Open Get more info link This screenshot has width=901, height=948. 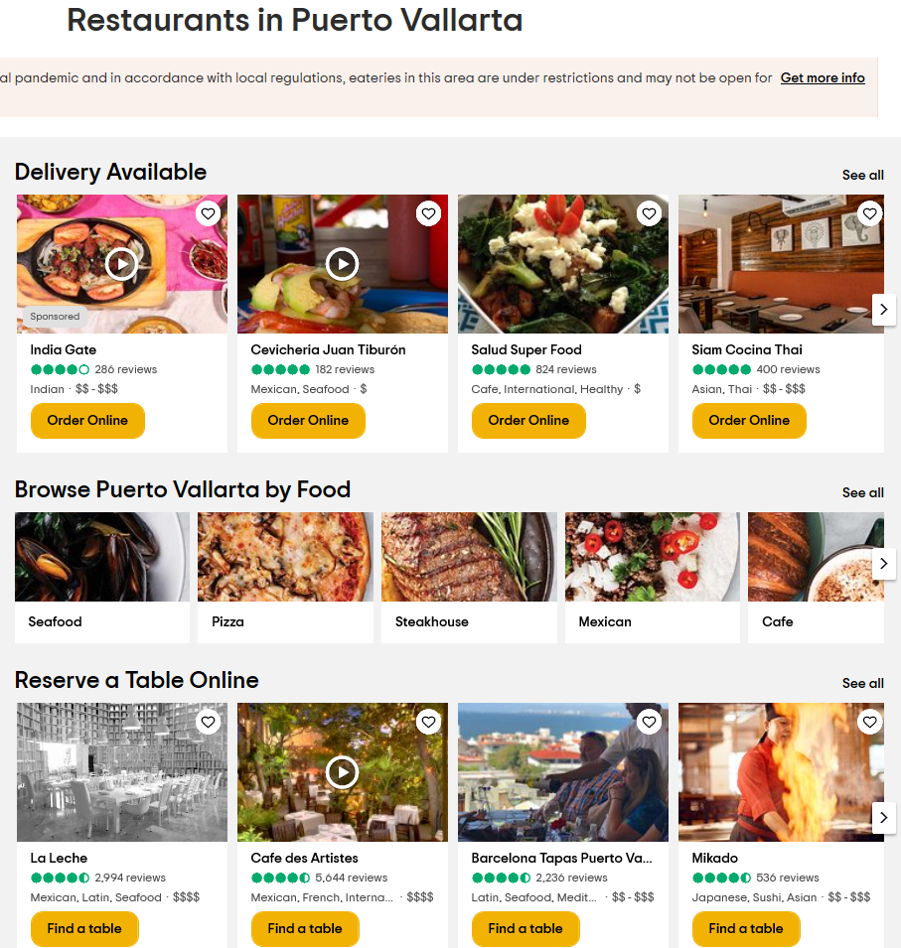pyautogui.click(x=822, y=78)
